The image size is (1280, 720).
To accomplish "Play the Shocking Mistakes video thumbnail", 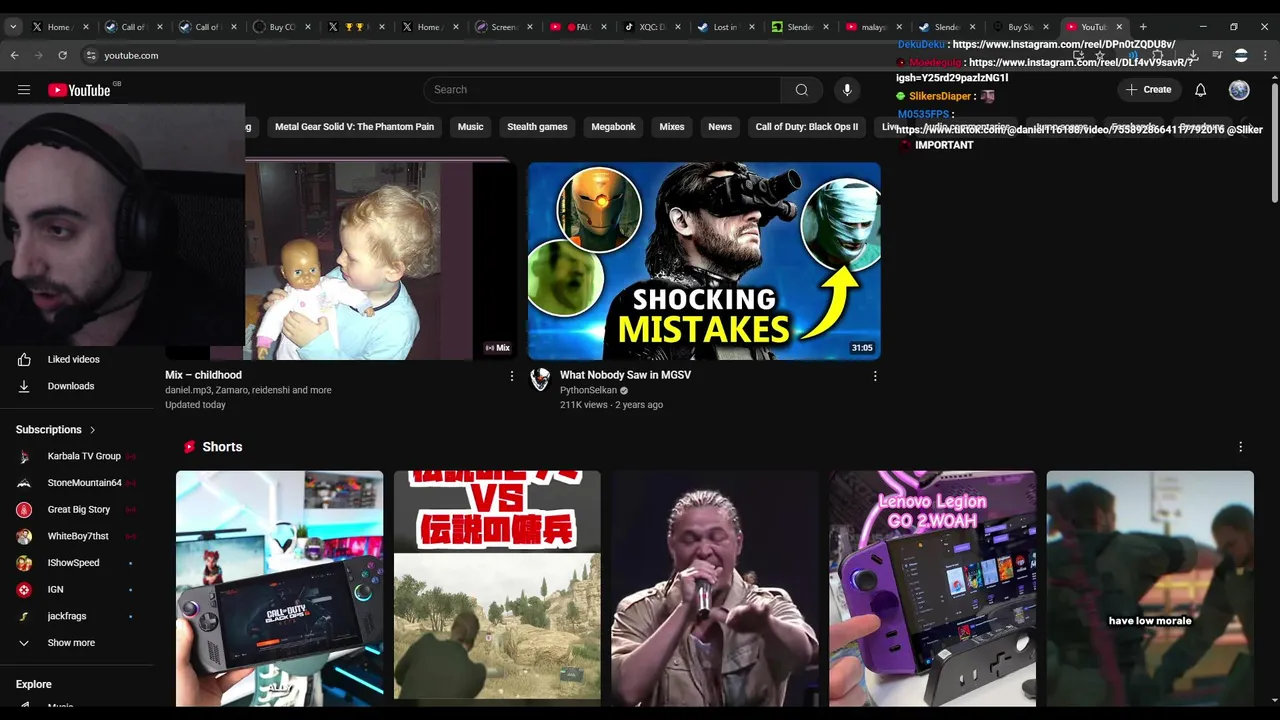I will tap(704, 261).
